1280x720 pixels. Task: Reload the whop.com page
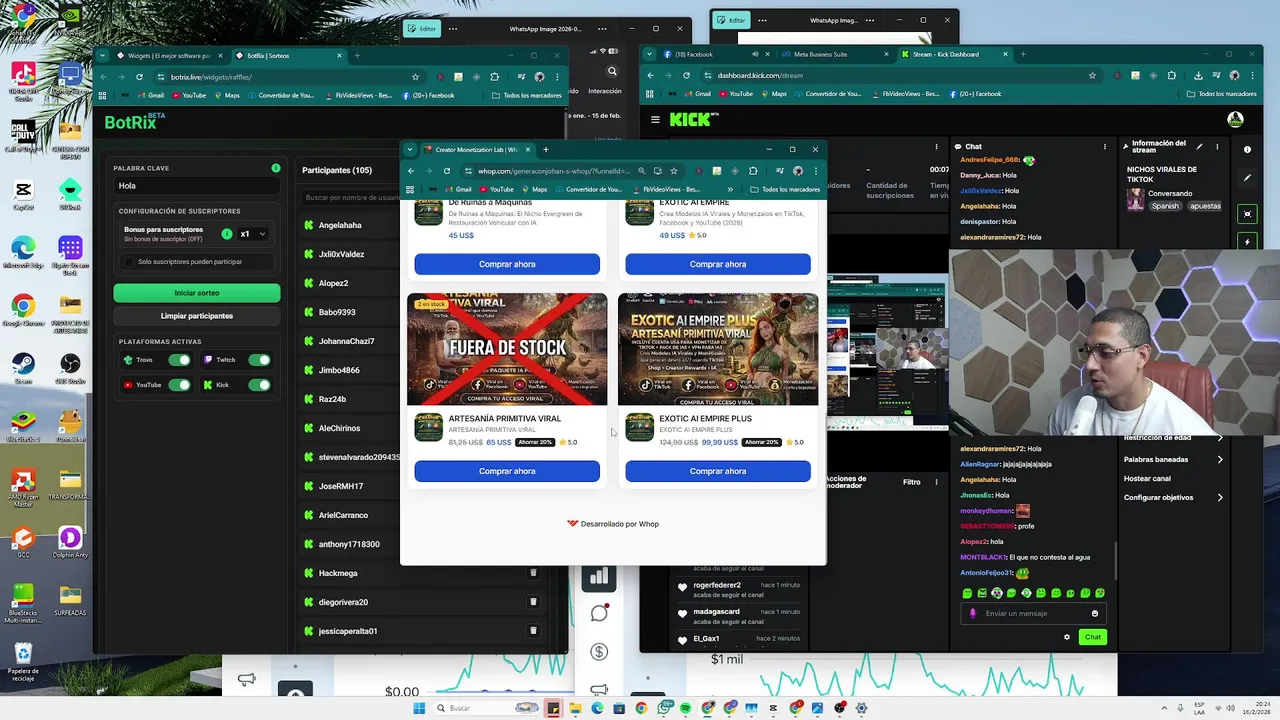tap(447, 171)
